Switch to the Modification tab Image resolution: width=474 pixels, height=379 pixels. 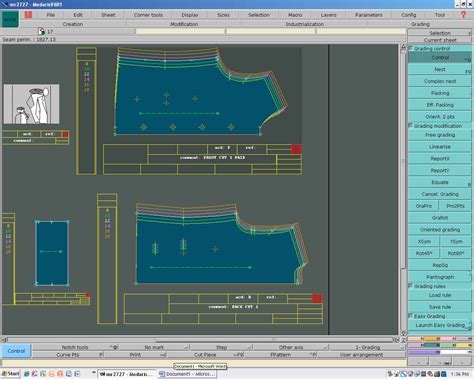184,24
